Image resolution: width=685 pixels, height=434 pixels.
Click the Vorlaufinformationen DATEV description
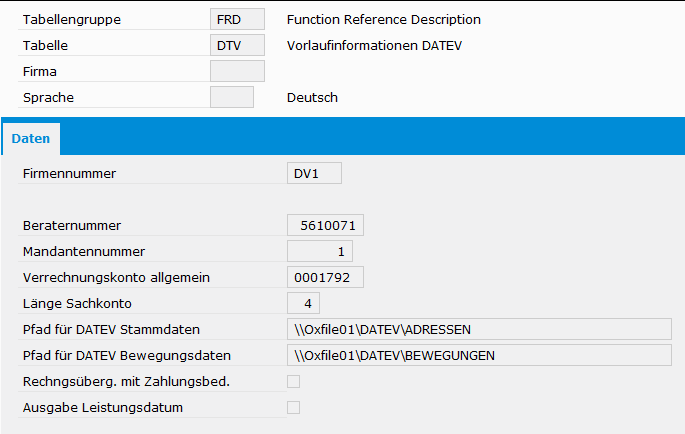[x=374, y=45]
